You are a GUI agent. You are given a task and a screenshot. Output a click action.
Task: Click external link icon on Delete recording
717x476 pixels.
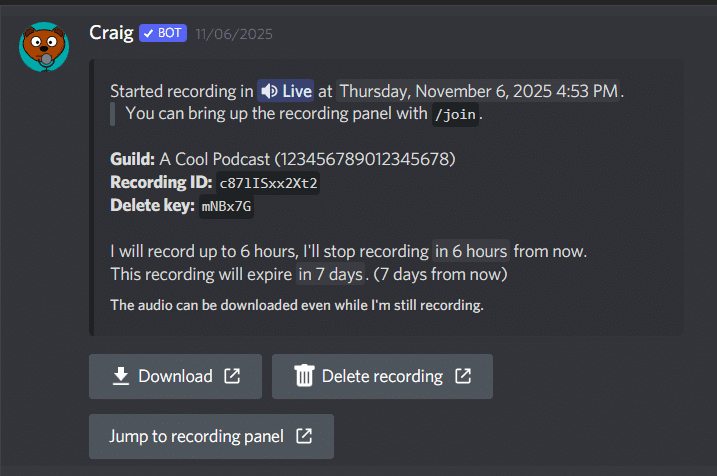pyautogui.click(x=463, y=376)
